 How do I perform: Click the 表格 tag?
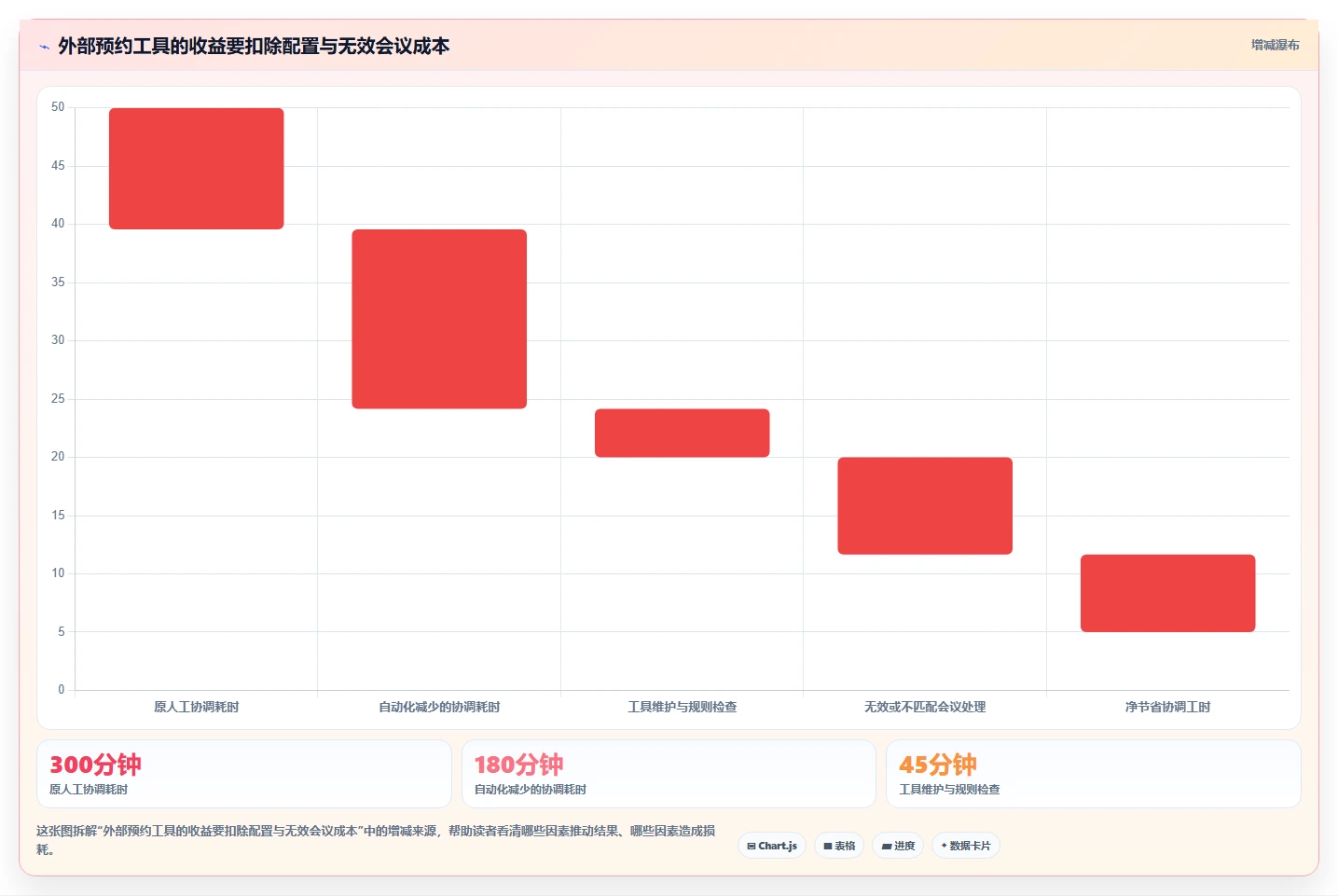click(839, 846)
